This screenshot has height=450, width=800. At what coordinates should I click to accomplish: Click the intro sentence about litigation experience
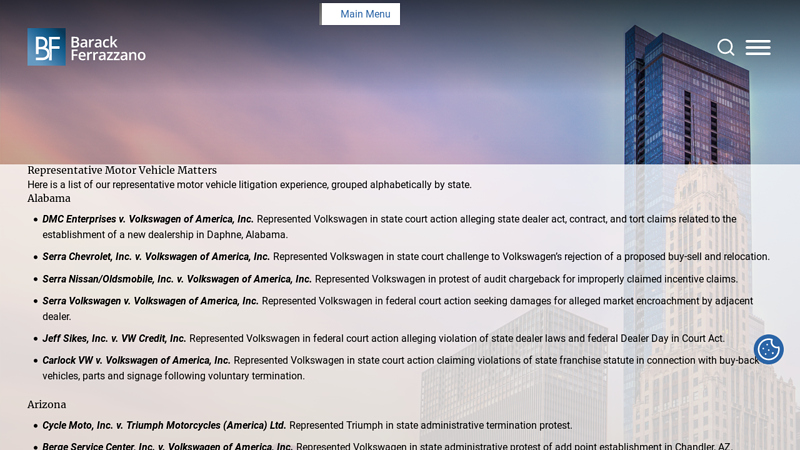pyautogui.click(x=249, y=184)
